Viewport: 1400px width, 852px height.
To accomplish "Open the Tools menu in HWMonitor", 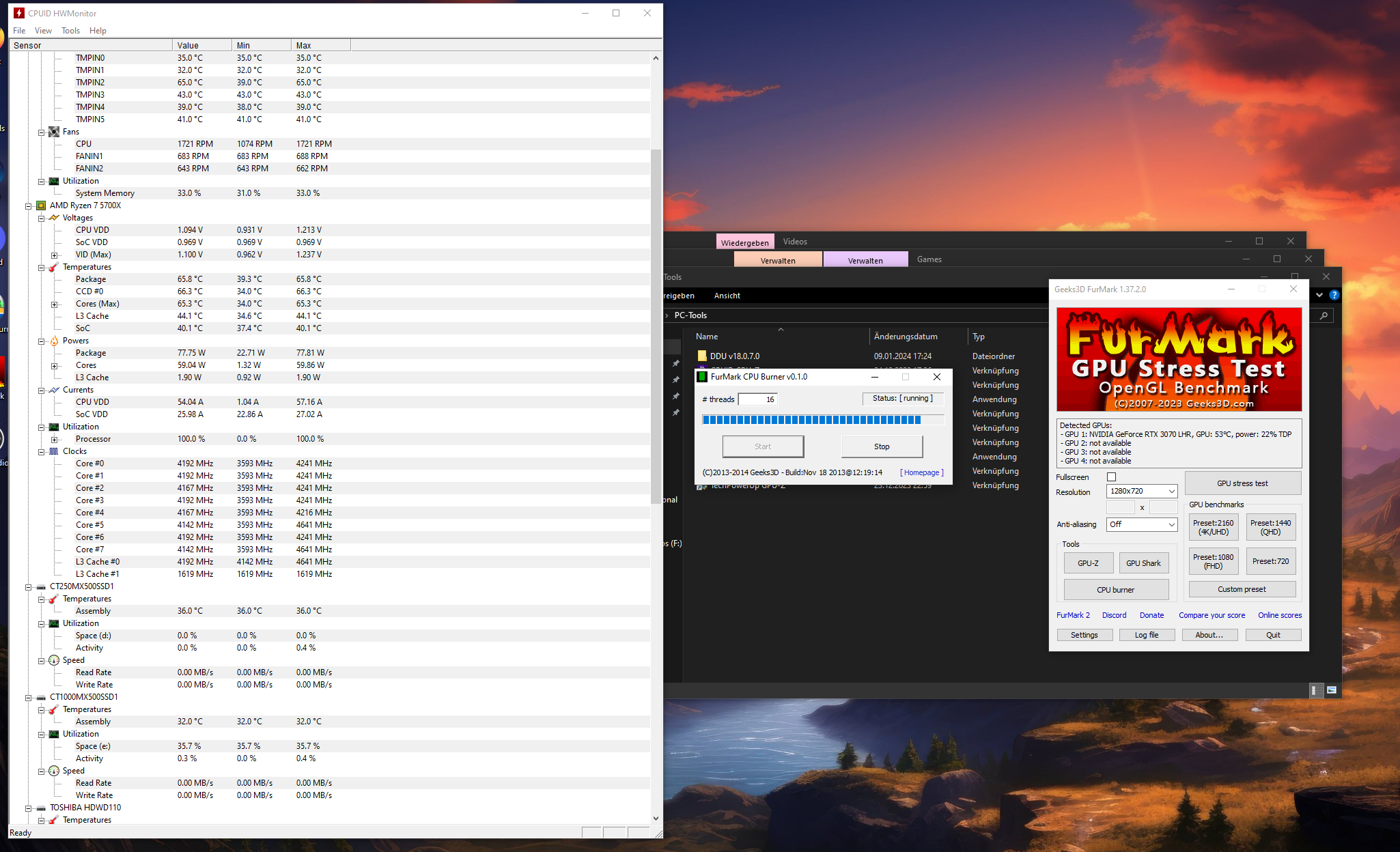I will tap(70, 31).
